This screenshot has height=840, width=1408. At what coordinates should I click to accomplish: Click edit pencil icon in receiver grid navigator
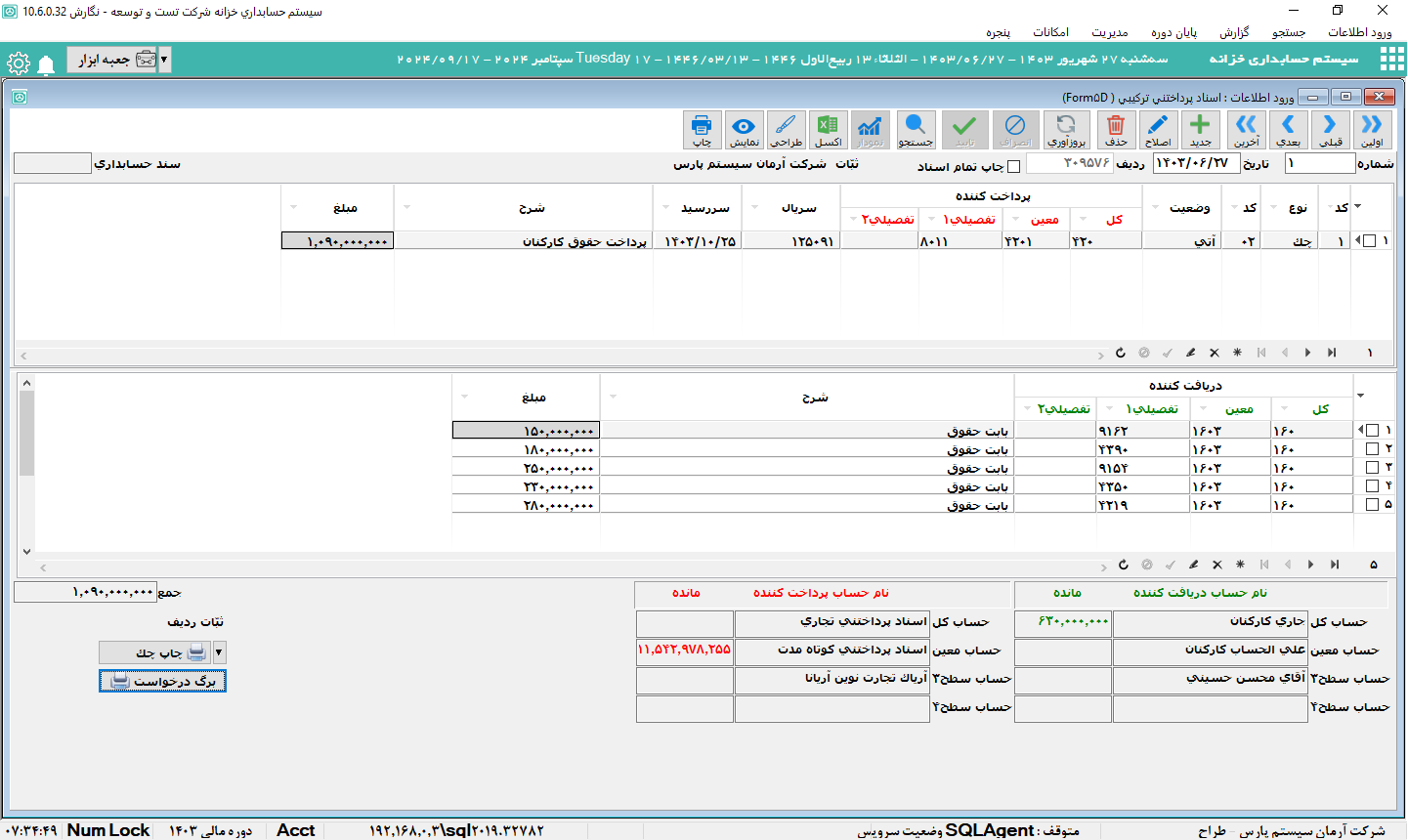click(x=1194, y=565)
